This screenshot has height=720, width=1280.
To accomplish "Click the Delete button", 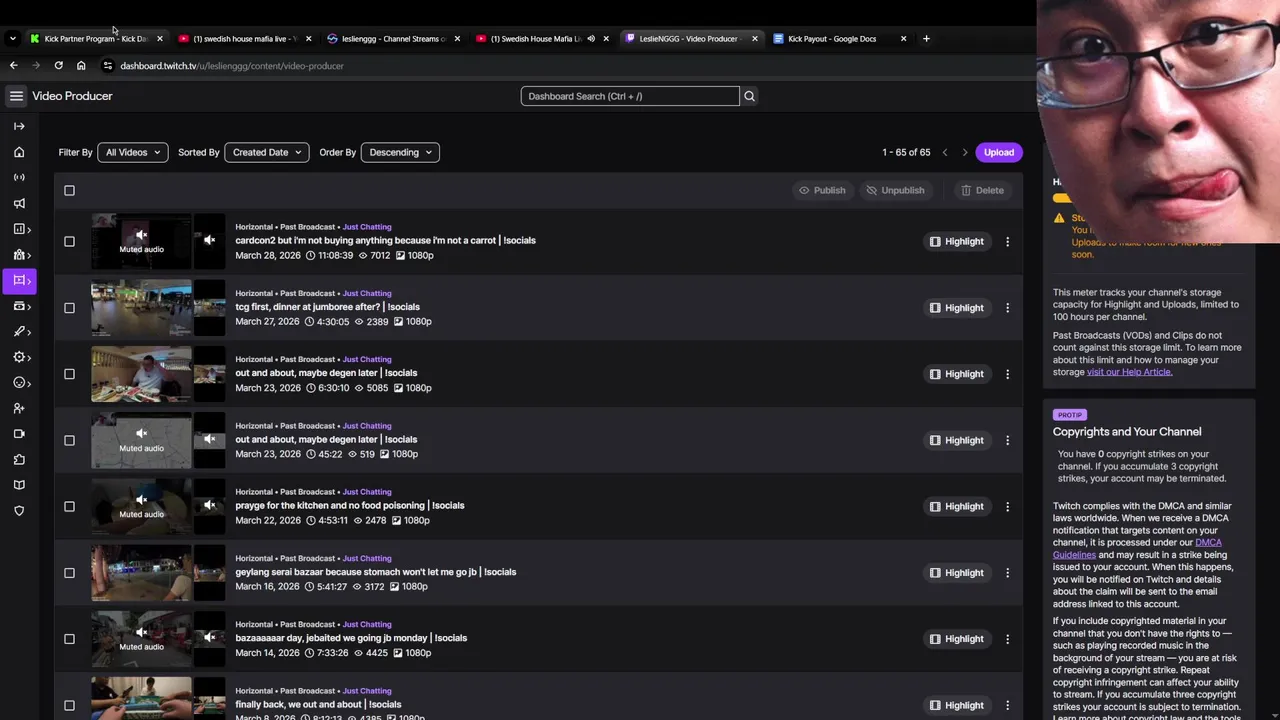I will tap(982, 190).
